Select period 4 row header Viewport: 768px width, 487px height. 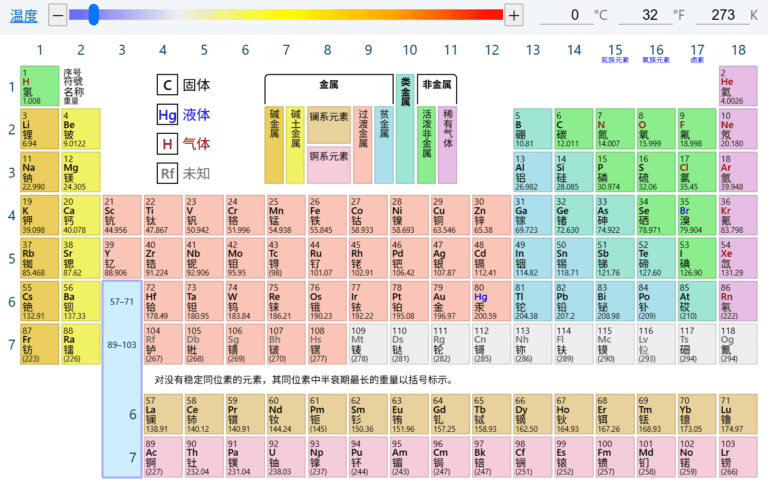pyautogui.click(x=12, y=215)
